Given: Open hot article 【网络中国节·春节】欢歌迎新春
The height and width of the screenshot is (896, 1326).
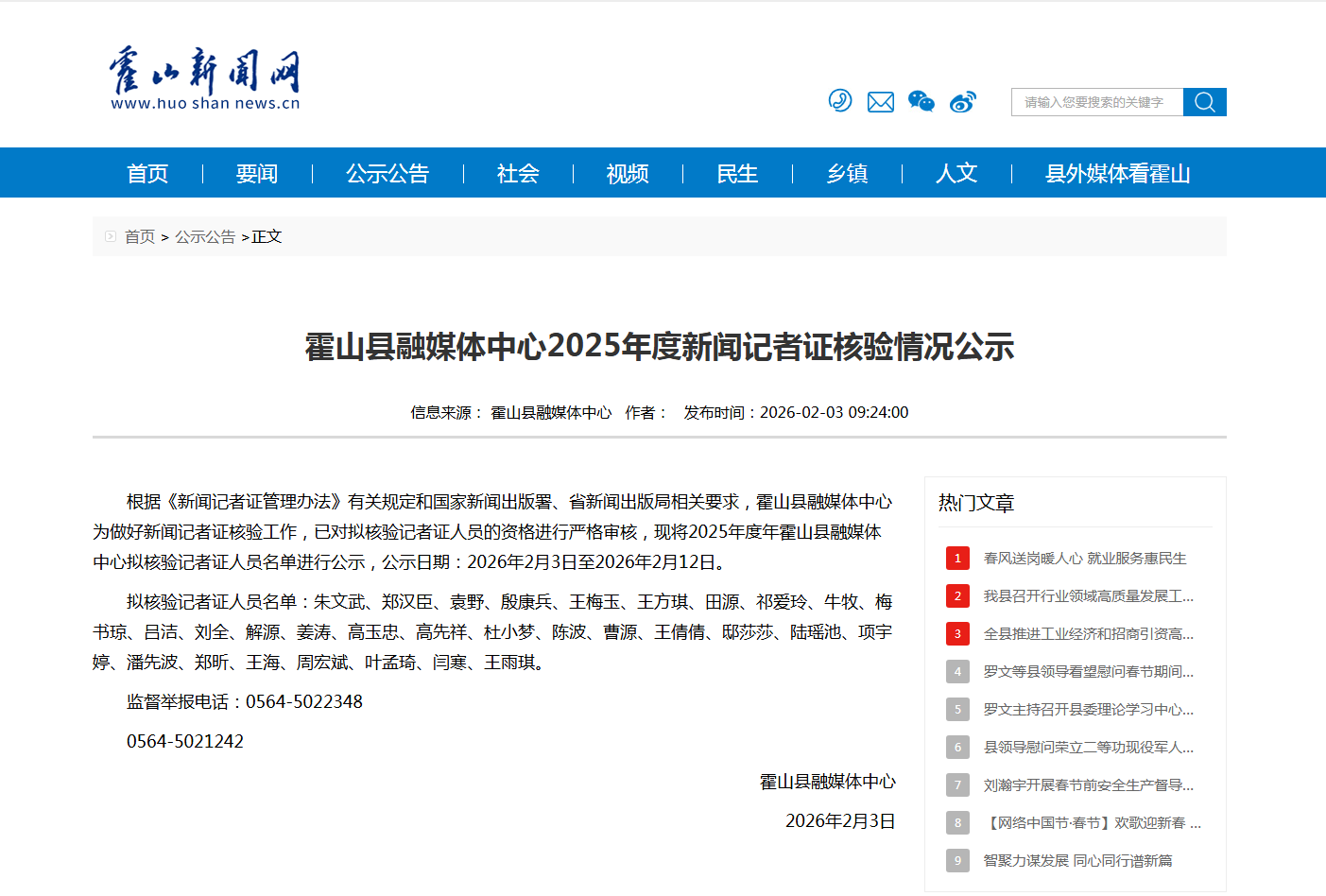Looking at the screenshot, I should click(1093, 823).
